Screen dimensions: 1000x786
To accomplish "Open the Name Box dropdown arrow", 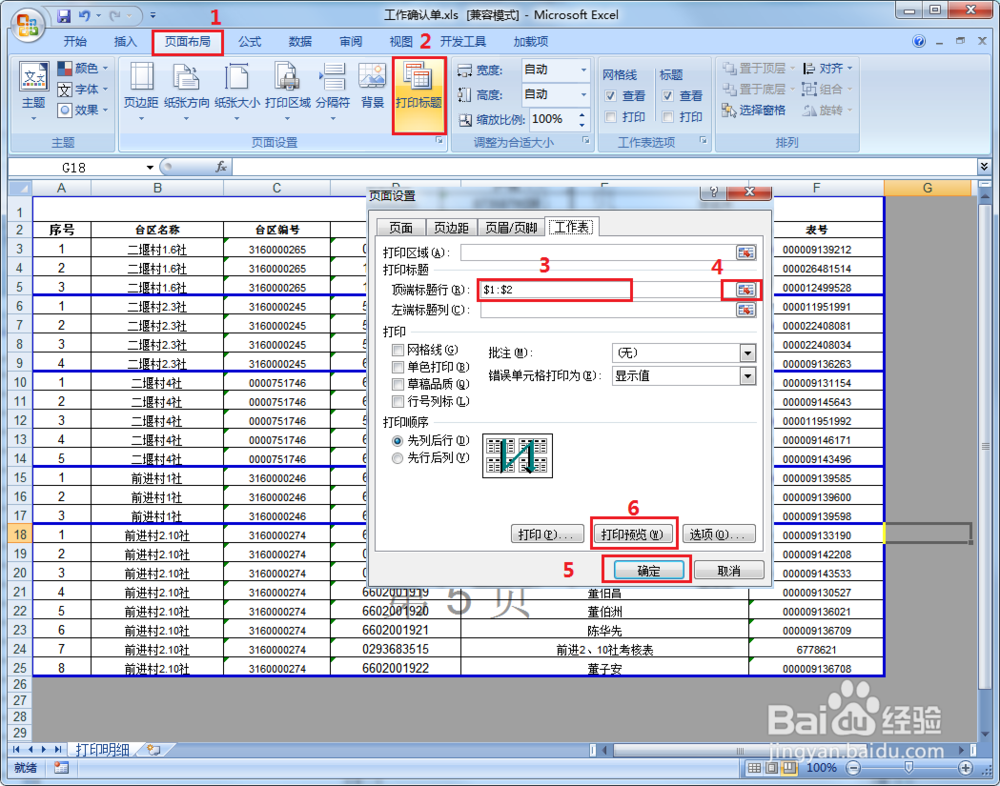I will 150,167.
